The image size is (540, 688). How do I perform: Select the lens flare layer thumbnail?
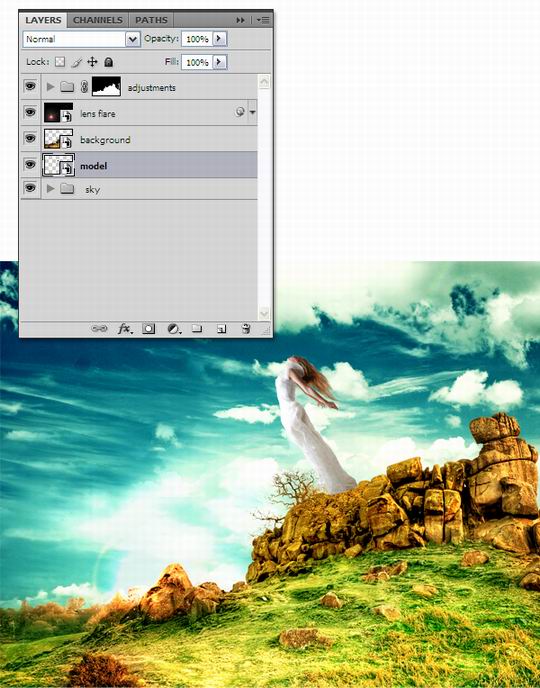point(58,112)
